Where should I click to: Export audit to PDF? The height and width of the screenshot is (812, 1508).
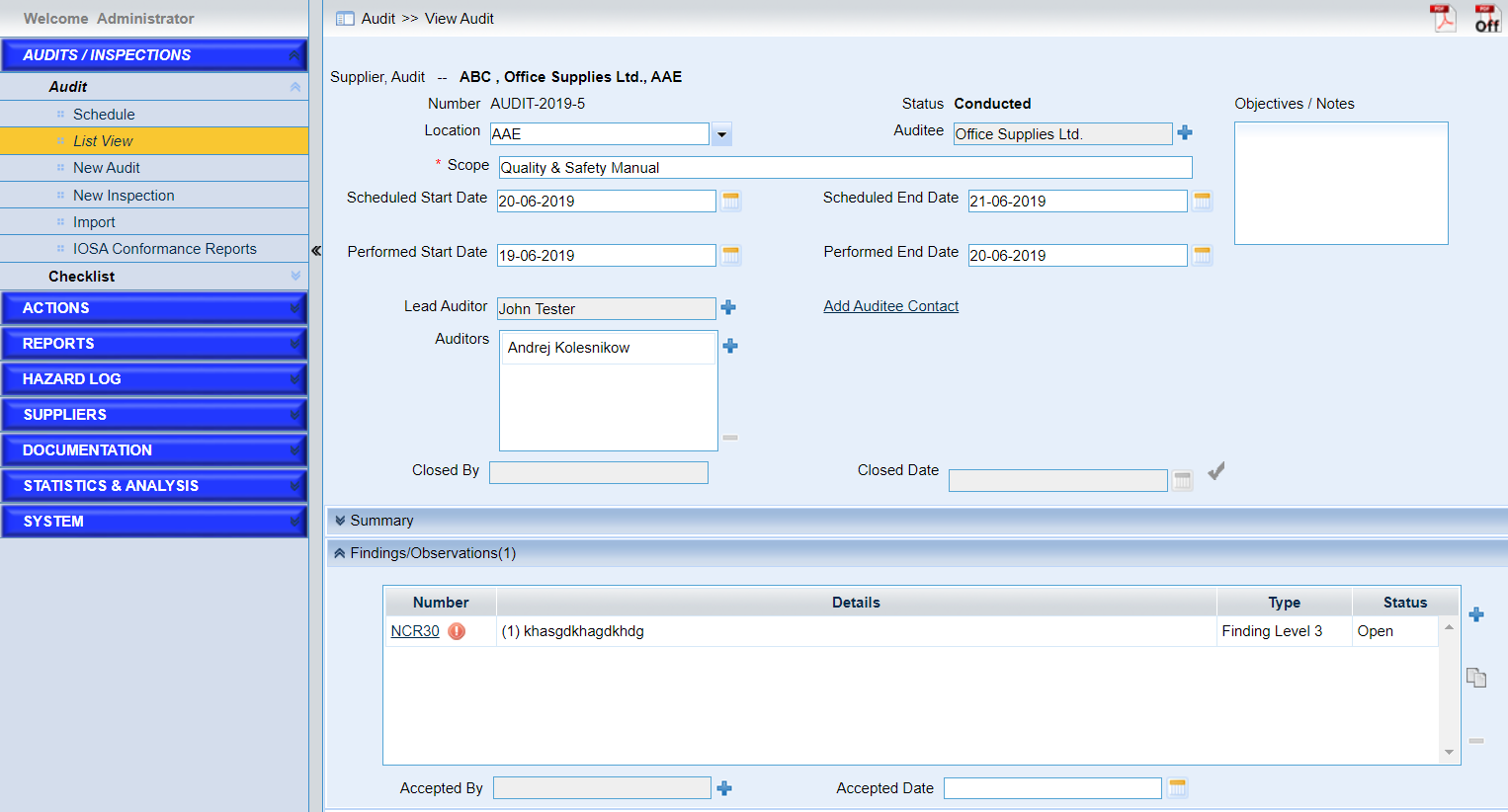tap(1444, 18)
